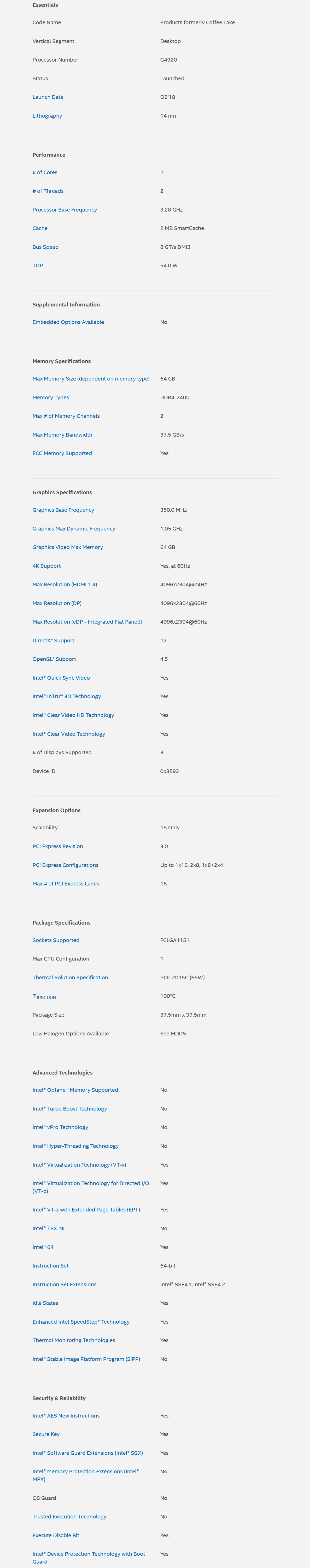Click the TDP link
Viewport: 310px width, 1568px height.
(x=38, y=266)
